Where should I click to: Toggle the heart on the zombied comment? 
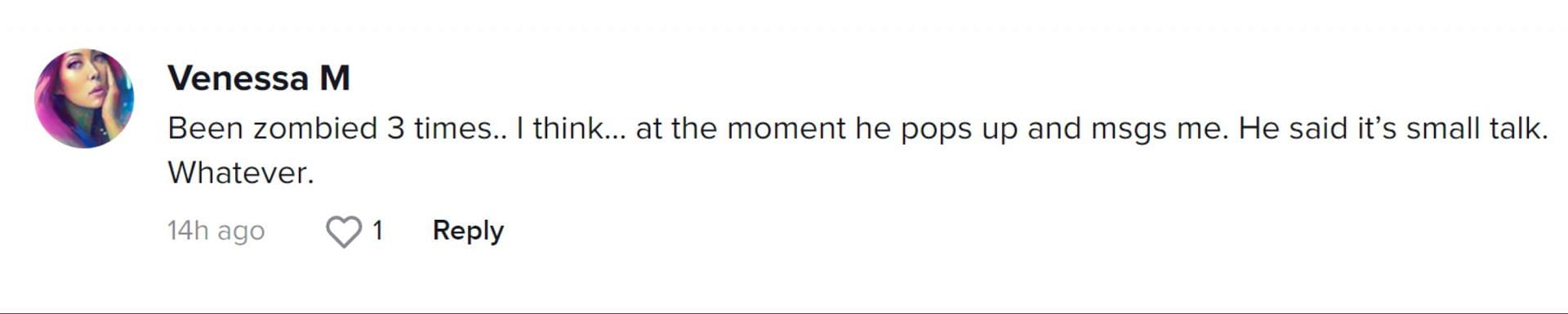point(344,231)
